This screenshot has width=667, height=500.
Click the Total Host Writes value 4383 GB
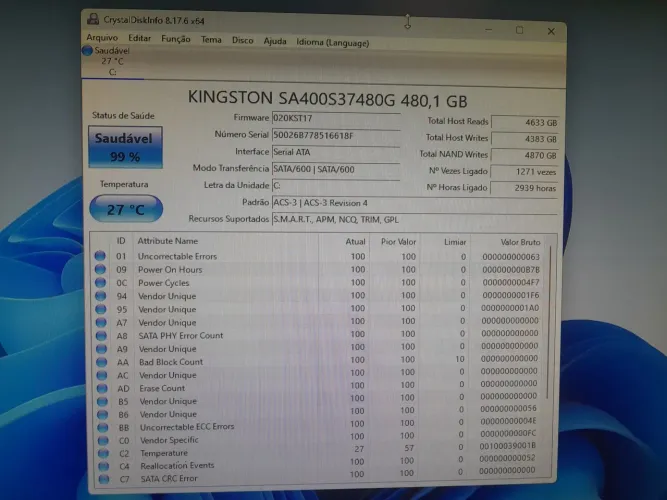[524, 139]
